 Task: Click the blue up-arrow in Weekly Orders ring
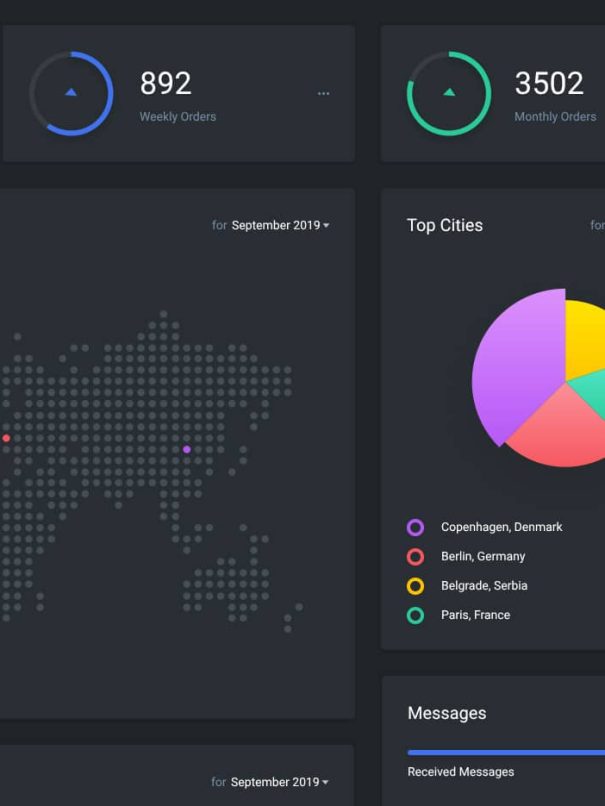71,93
